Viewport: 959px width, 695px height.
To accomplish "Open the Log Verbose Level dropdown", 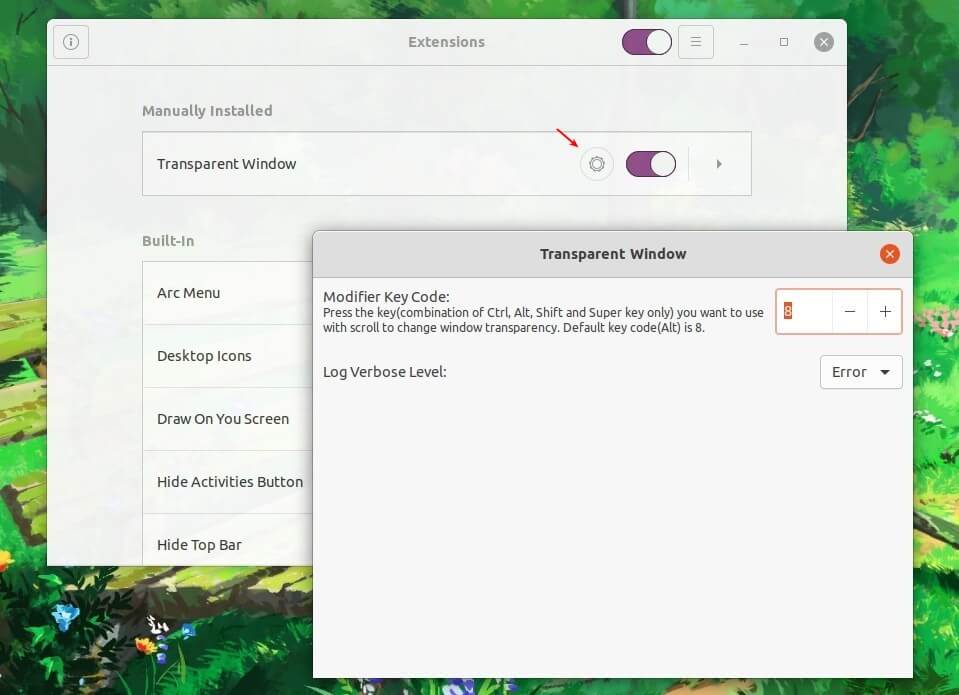I will pyautogui.click(x=860, y=372).
